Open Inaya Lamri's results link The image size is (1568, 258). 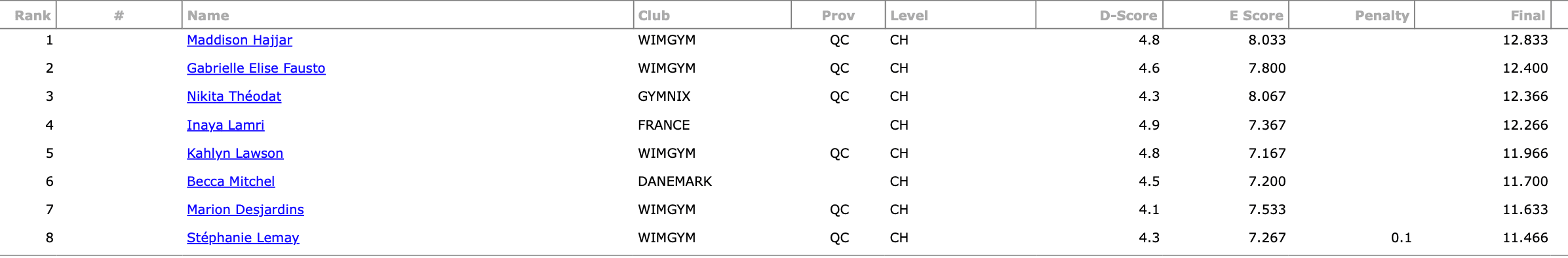tap(225, 125)
